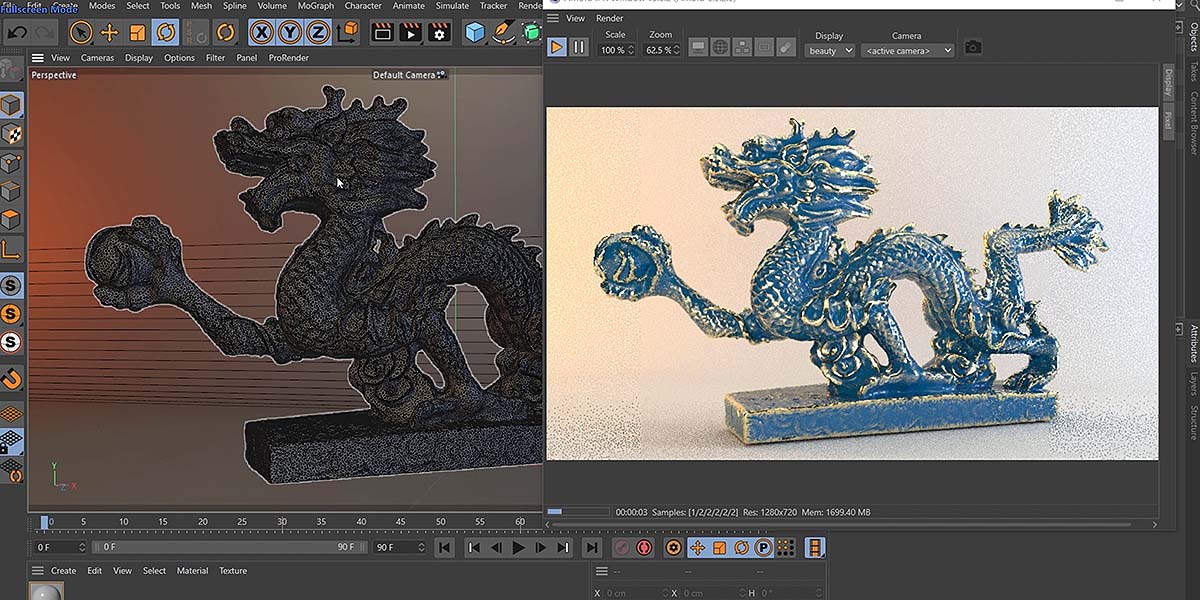
Task: Toggle autokeying button
Action: tap(644, 548)
